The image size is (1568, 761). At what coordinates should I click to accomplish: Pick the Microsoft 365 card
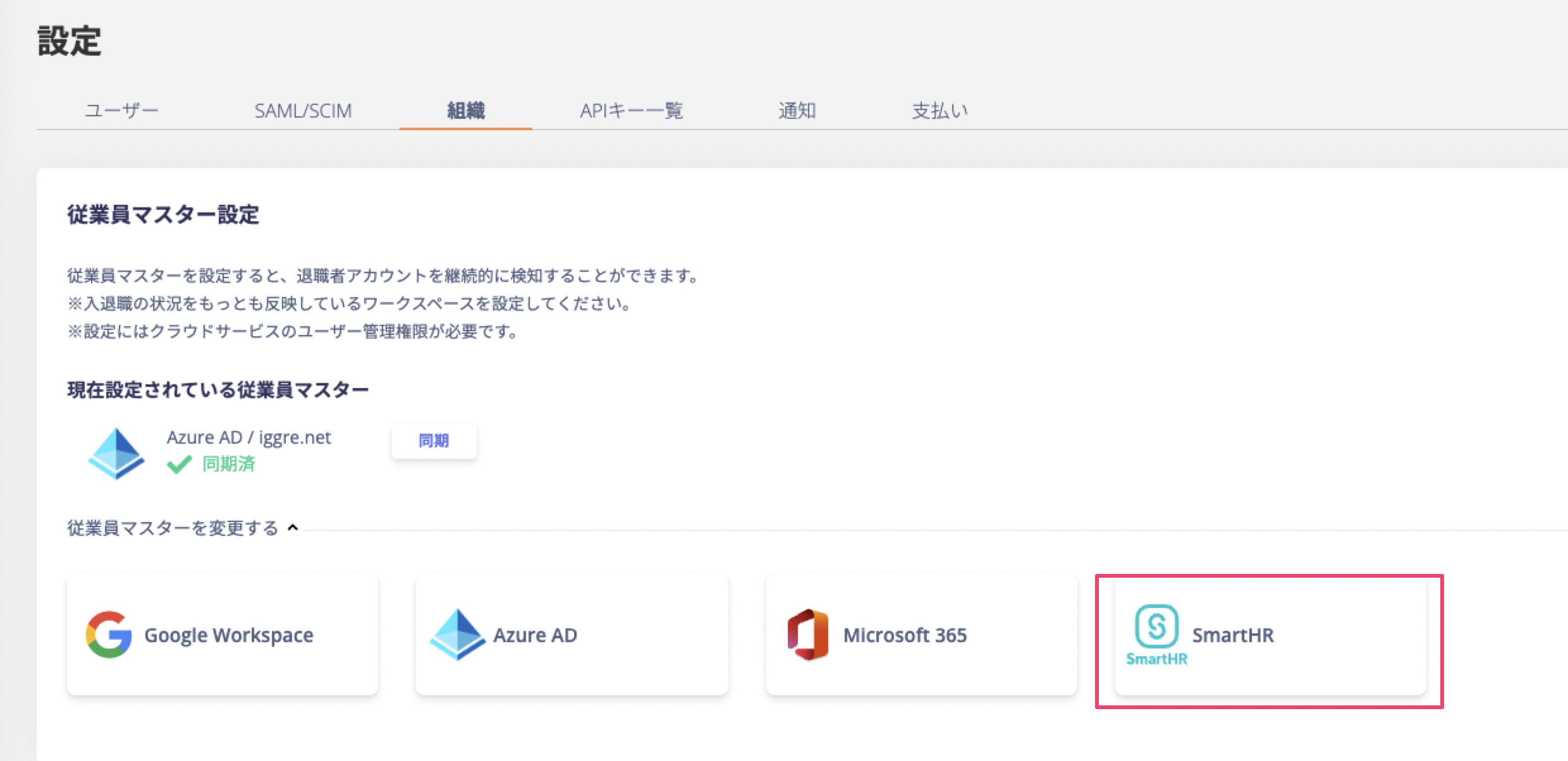click(x=922, y=635)
